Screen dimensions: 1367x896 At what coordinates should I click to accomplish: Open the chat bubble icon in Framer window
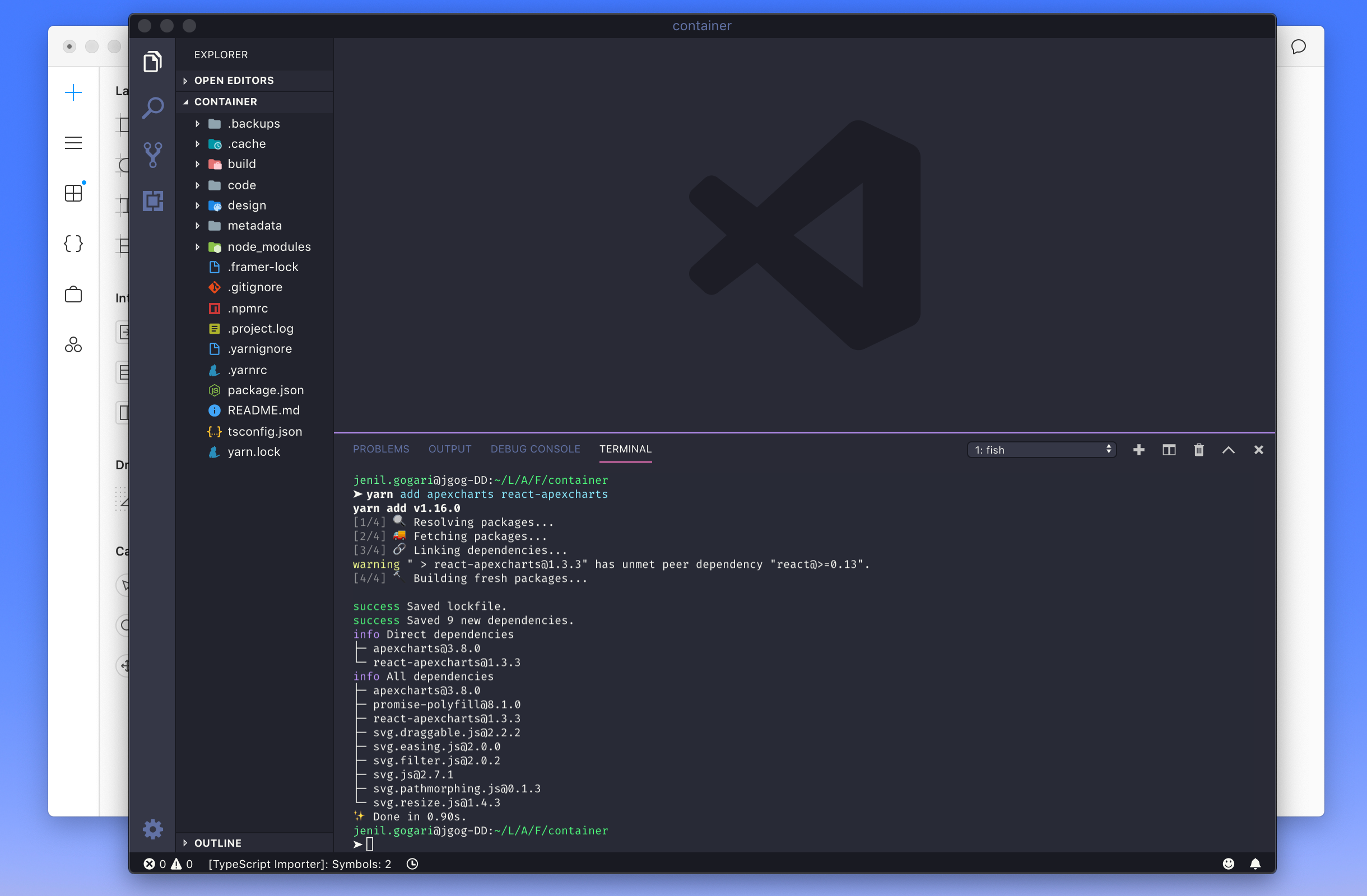(x=1298, y=46)
